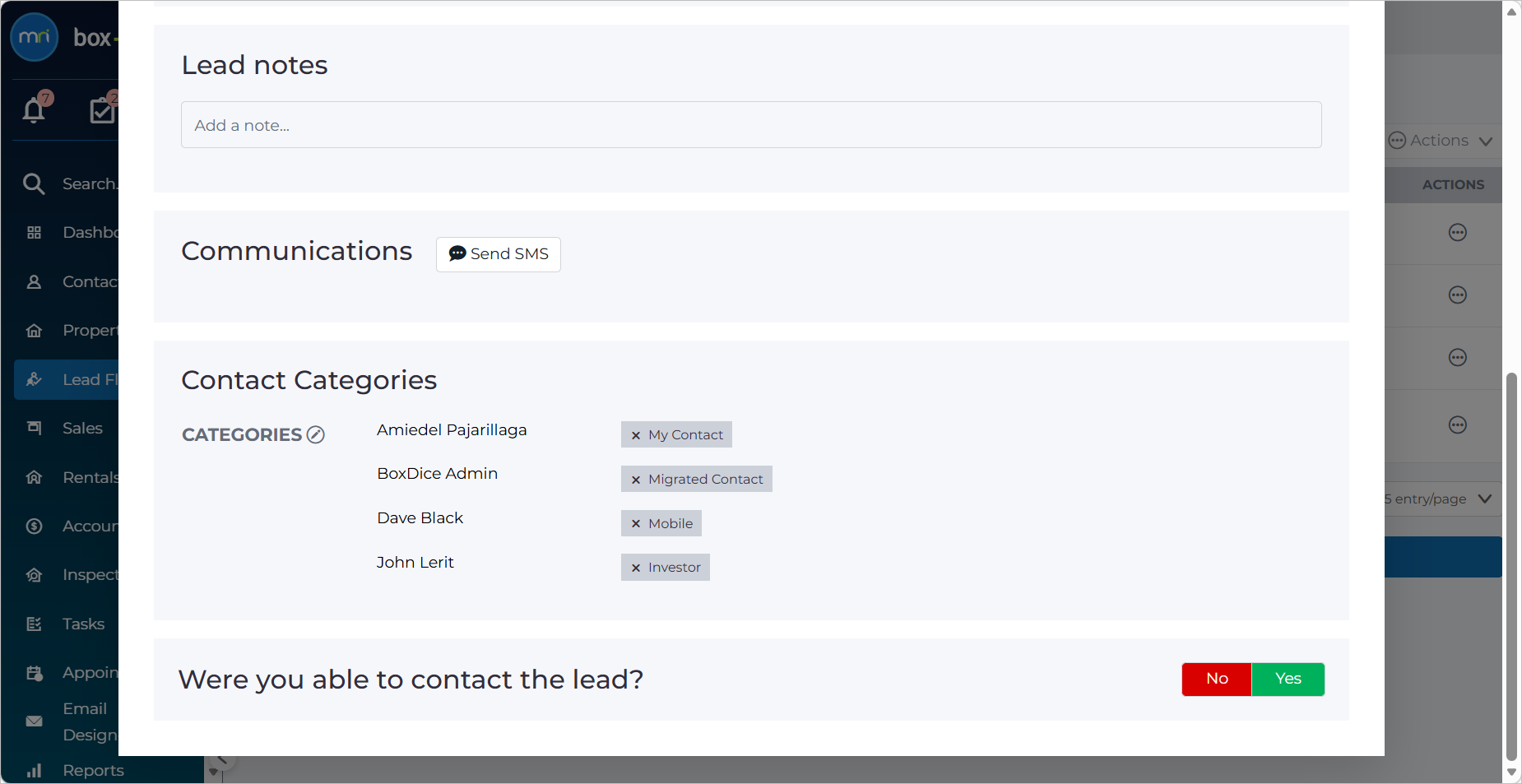Click the Add a note field
This screenshot has height=784, width=1522.
click(x=751, y=125)
